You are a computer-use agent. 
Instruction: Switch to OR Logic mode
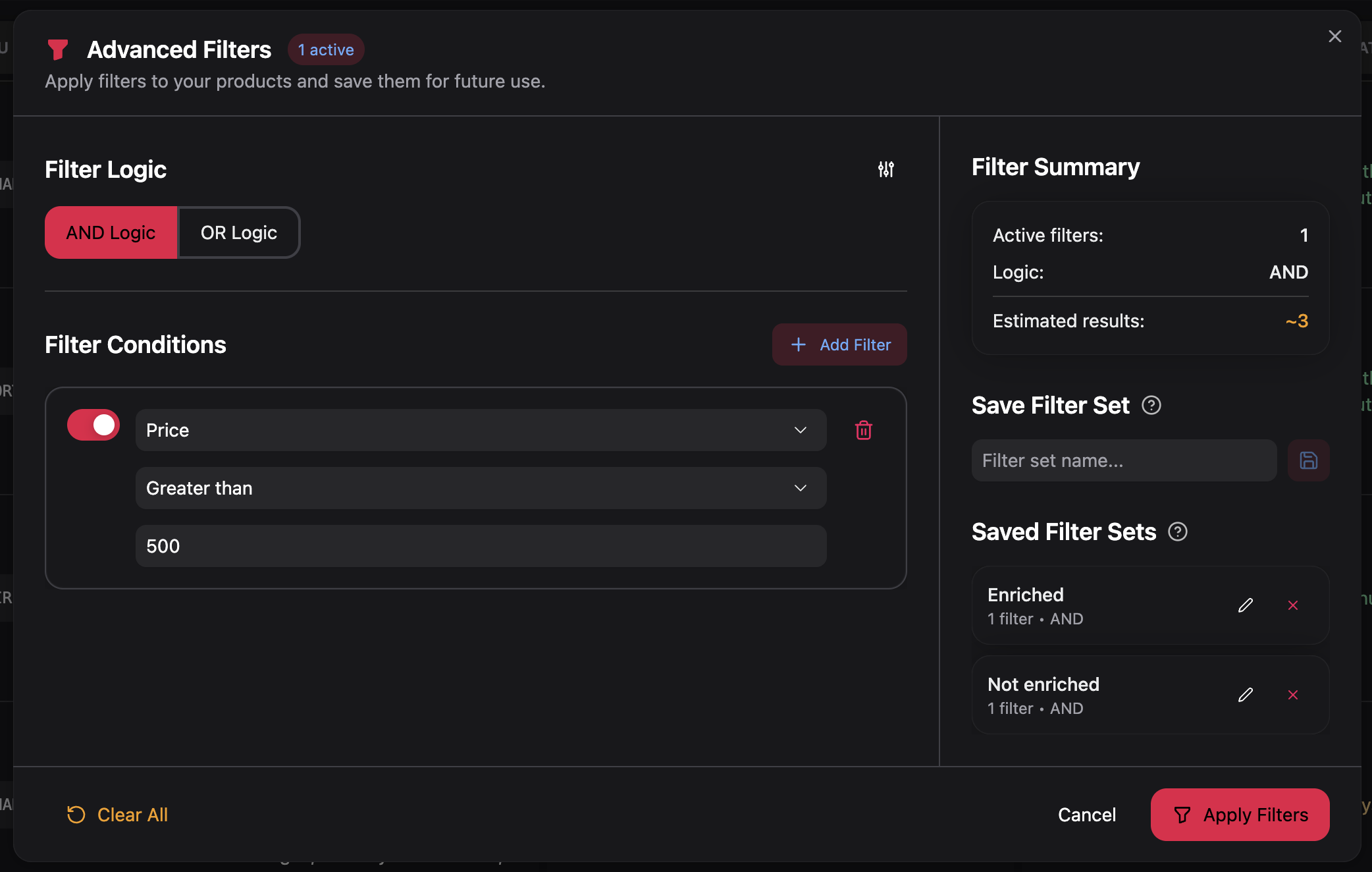(x=238, y=232)
